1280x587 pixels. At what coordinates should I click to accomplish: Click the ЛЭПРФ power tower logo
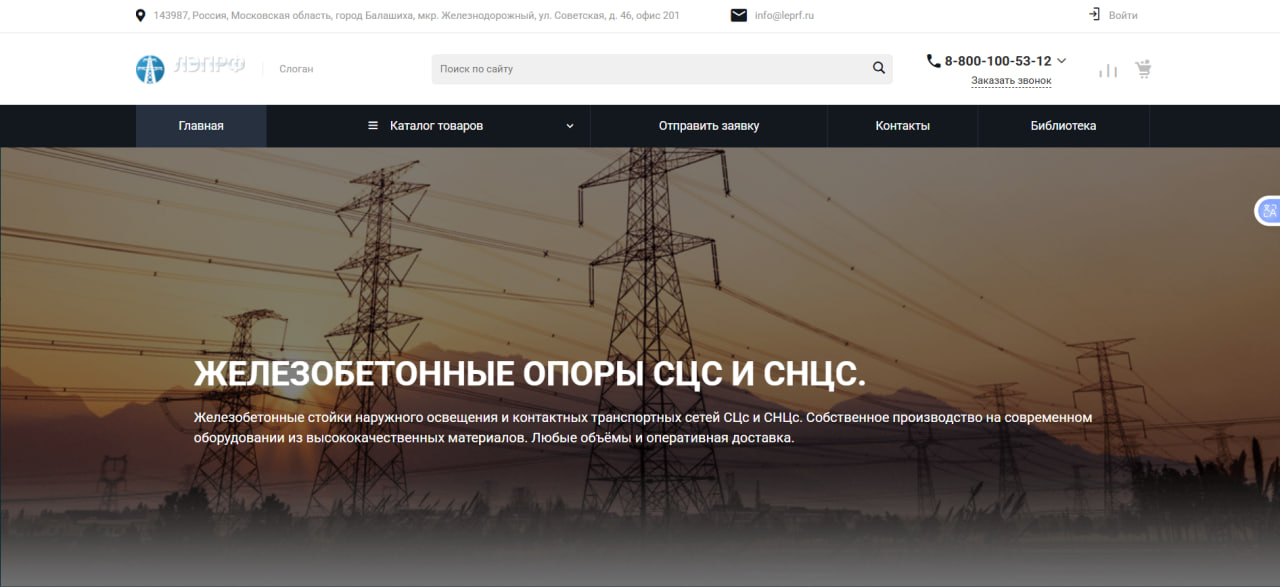point(150,69)
